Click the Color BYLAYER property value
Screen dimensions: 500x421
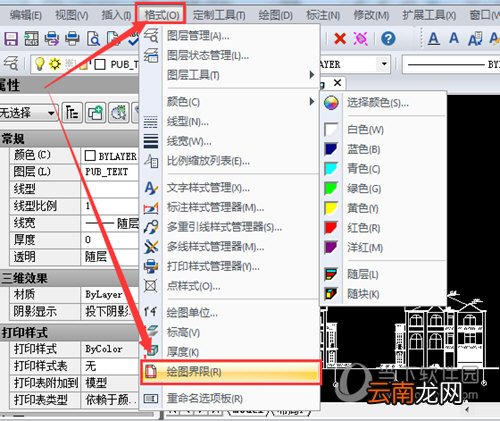[110, 156]
